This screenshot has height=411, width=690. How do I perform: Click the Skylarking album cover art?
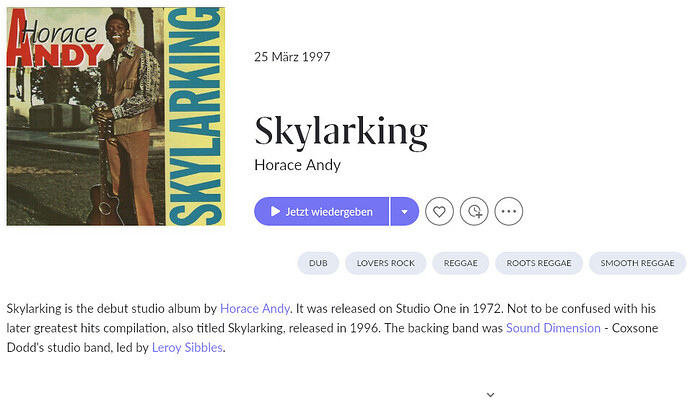(115, 115)
